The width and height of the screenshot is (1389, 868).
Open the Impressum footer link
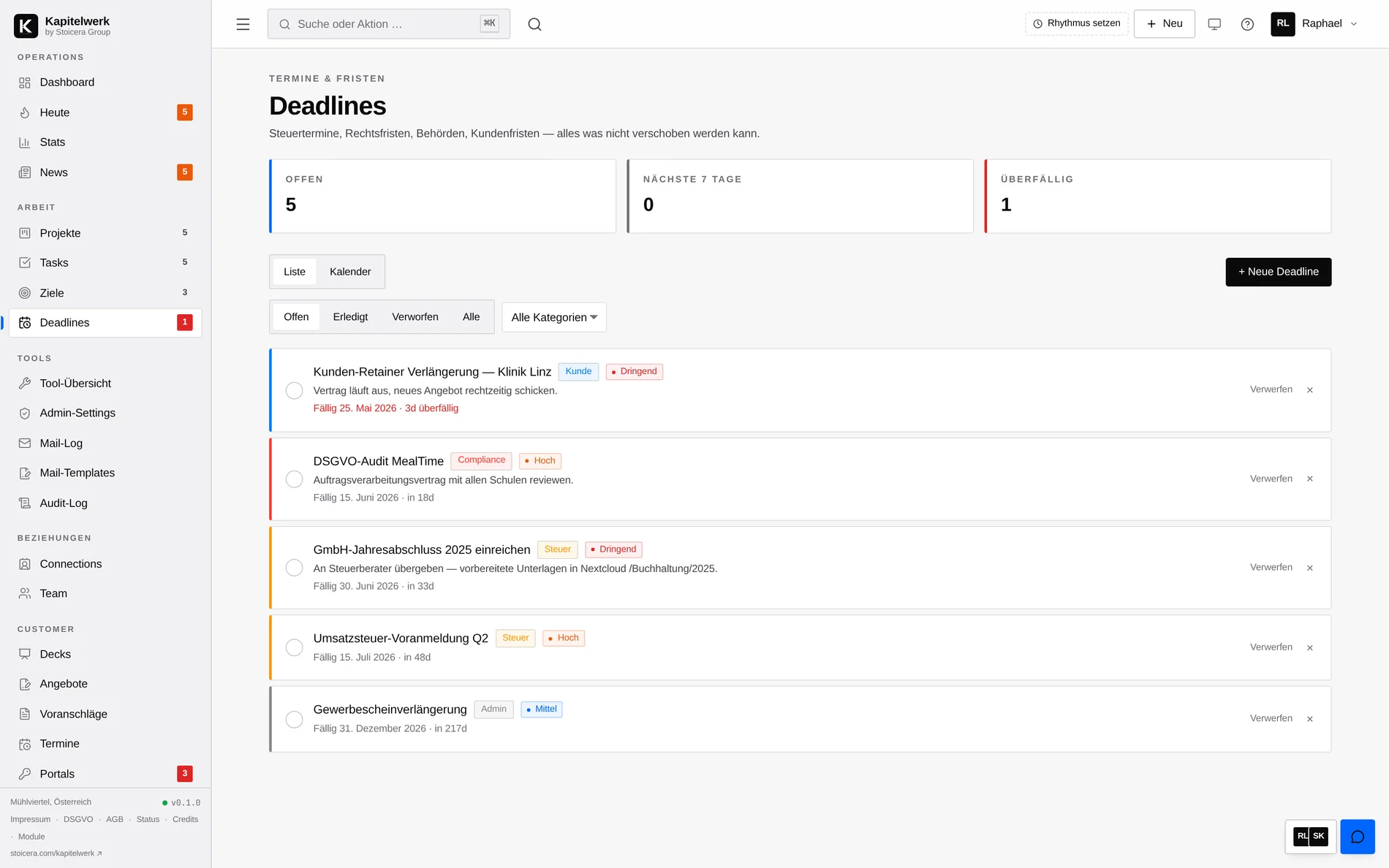tap(30, 819)
